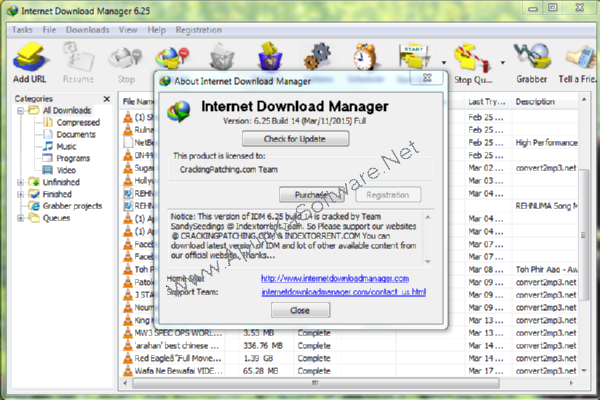Click the Add URL toolbar icon
This screenshot has width=600, height=400.
(30, 57)
